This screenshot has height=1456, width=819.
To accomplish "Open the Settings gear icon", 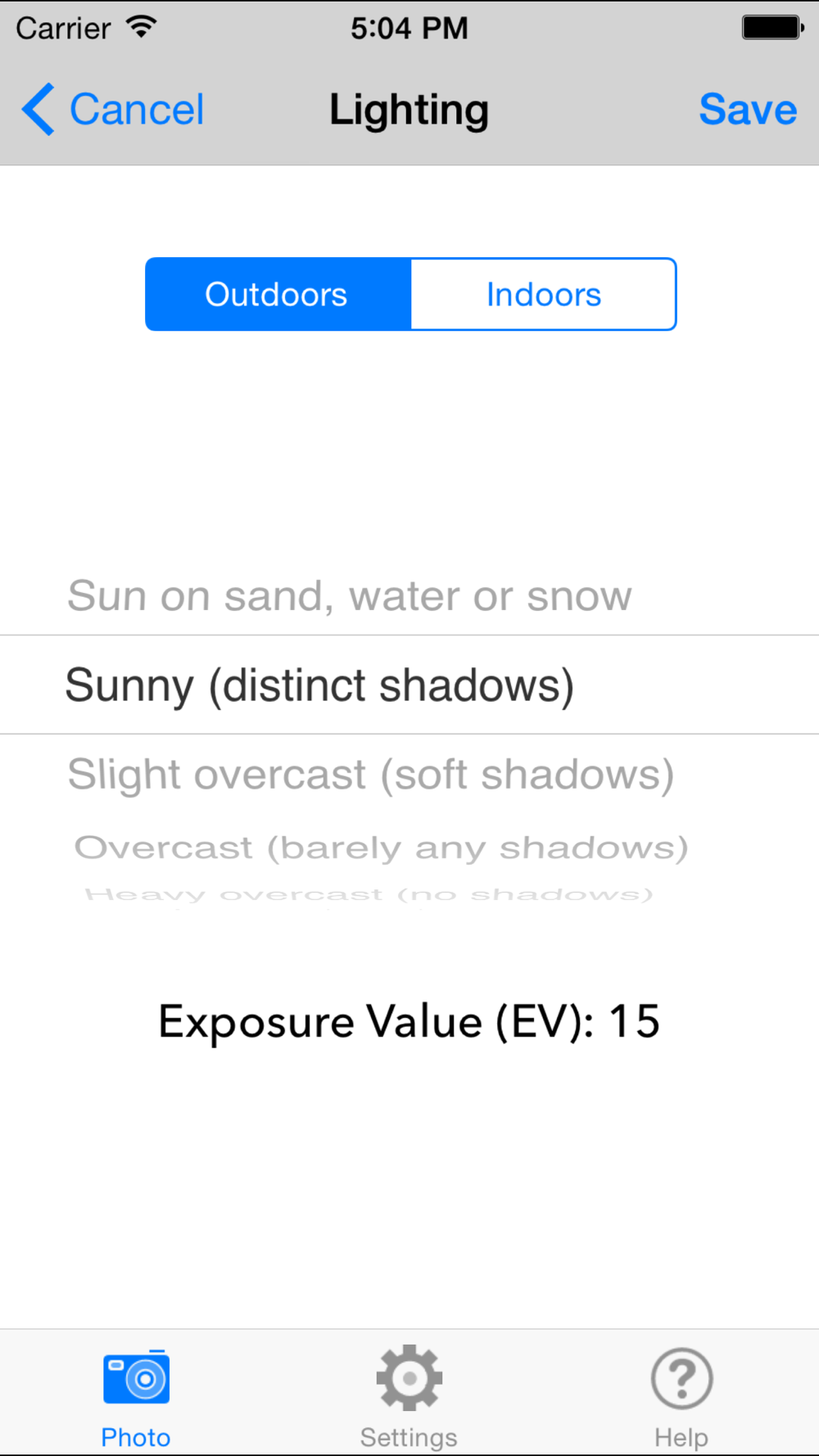I will [x=409, y=1377].
